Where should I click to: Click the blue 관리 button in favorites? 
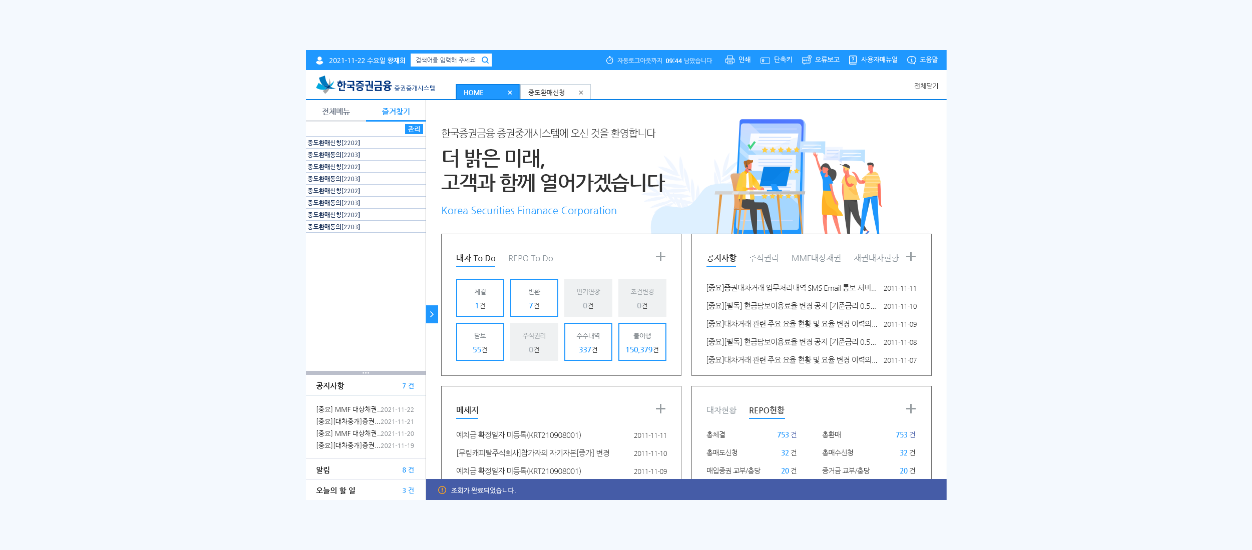(414, 129)
